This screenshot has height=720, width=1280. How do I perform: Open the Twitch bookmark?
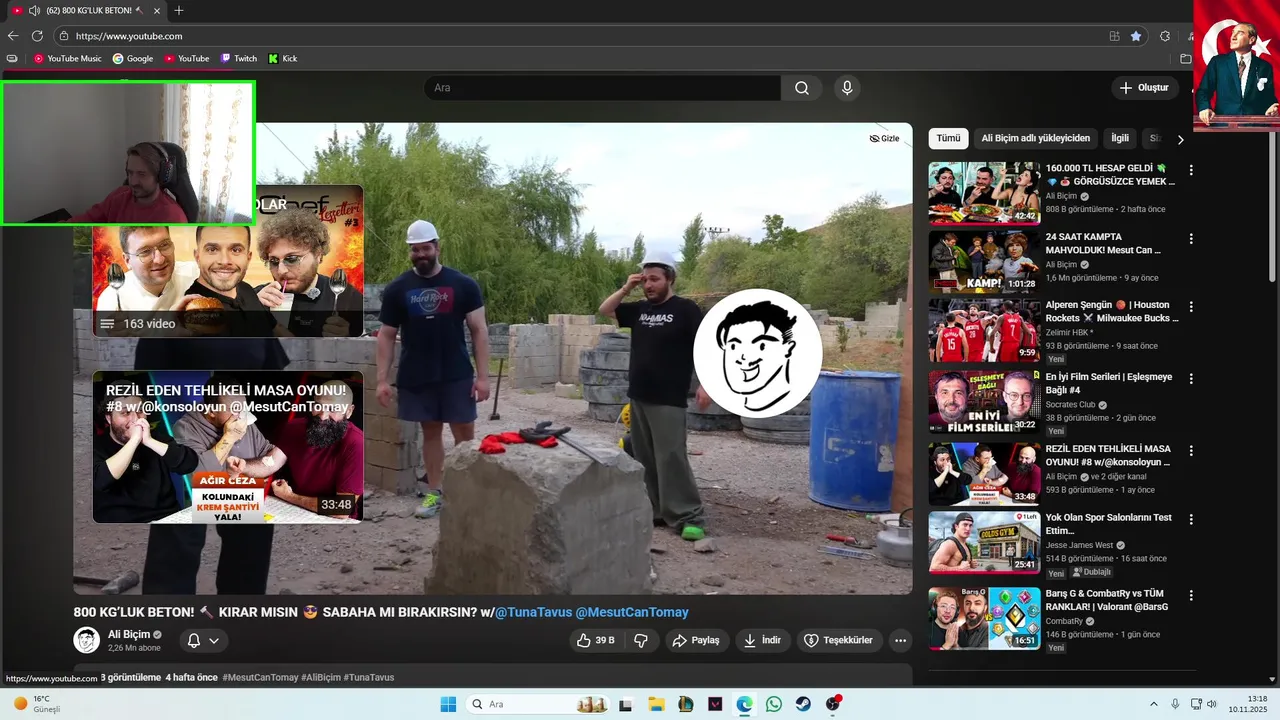click(x=239, y=59)
